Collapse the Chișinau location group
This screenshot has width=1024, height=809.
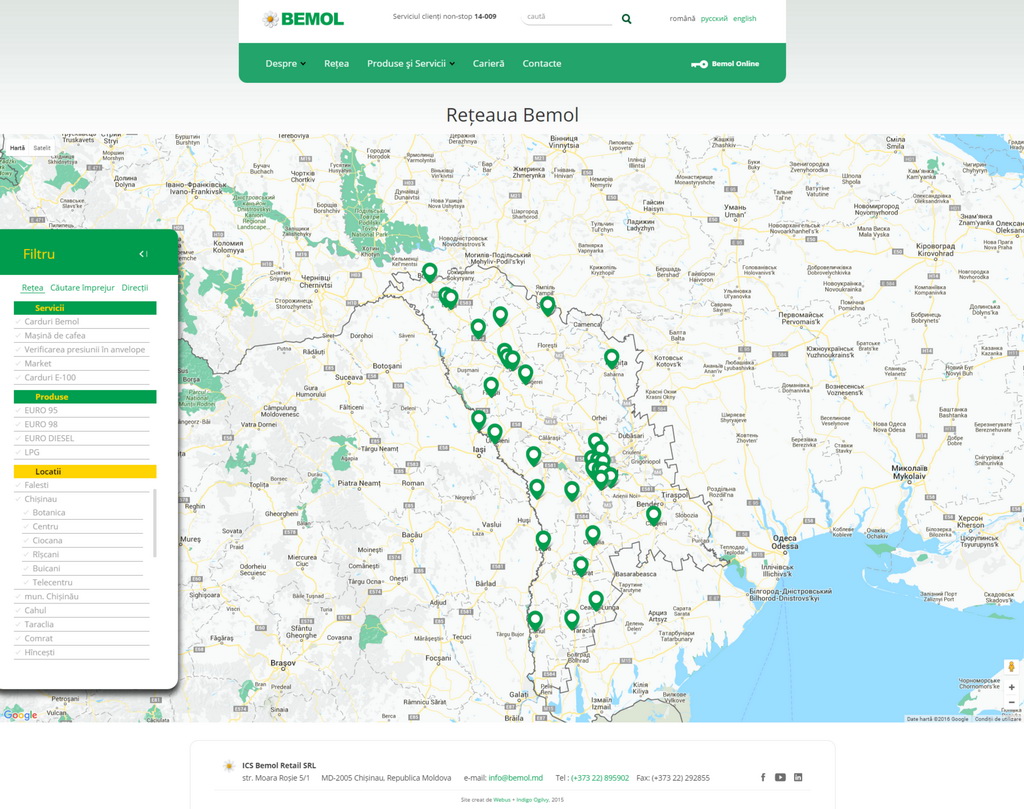pyautogui.click(x=41, y=499)
